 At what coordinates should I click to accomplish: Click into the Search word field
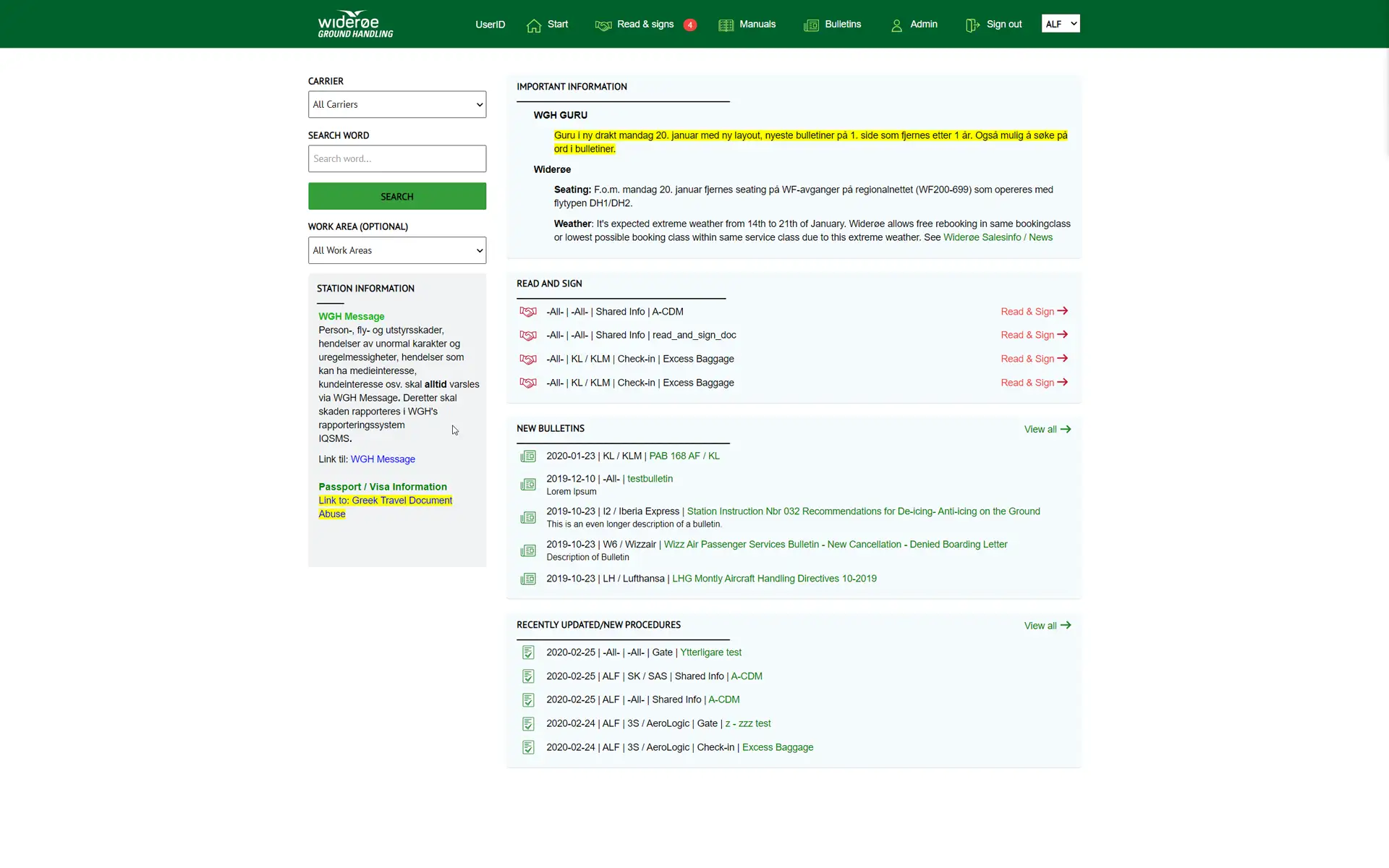(x=397, y=158)
